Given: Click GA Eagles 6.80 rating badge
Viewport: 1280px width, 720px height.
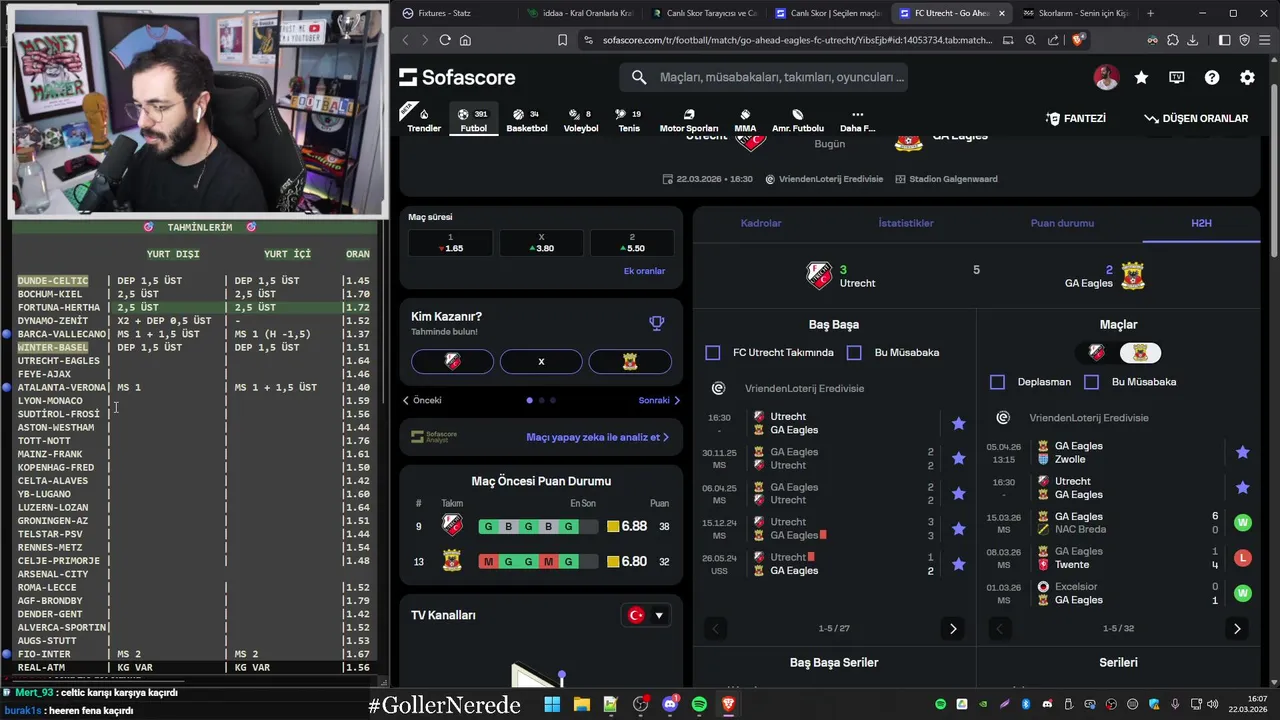Looking at the screenshot, I should (627, 562).
